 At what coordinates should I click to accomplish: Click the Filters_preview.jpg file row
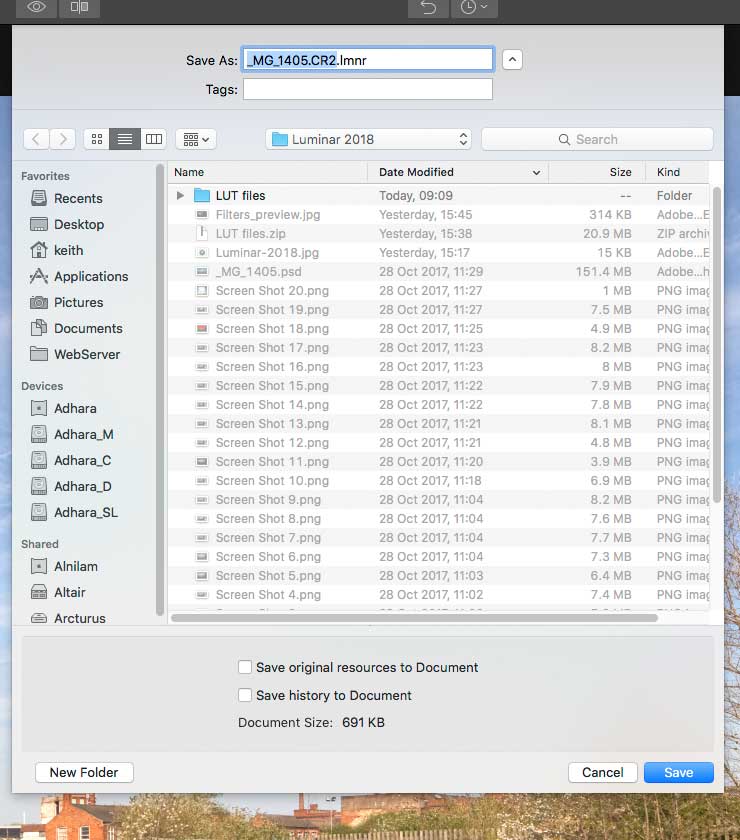(438, 215)
